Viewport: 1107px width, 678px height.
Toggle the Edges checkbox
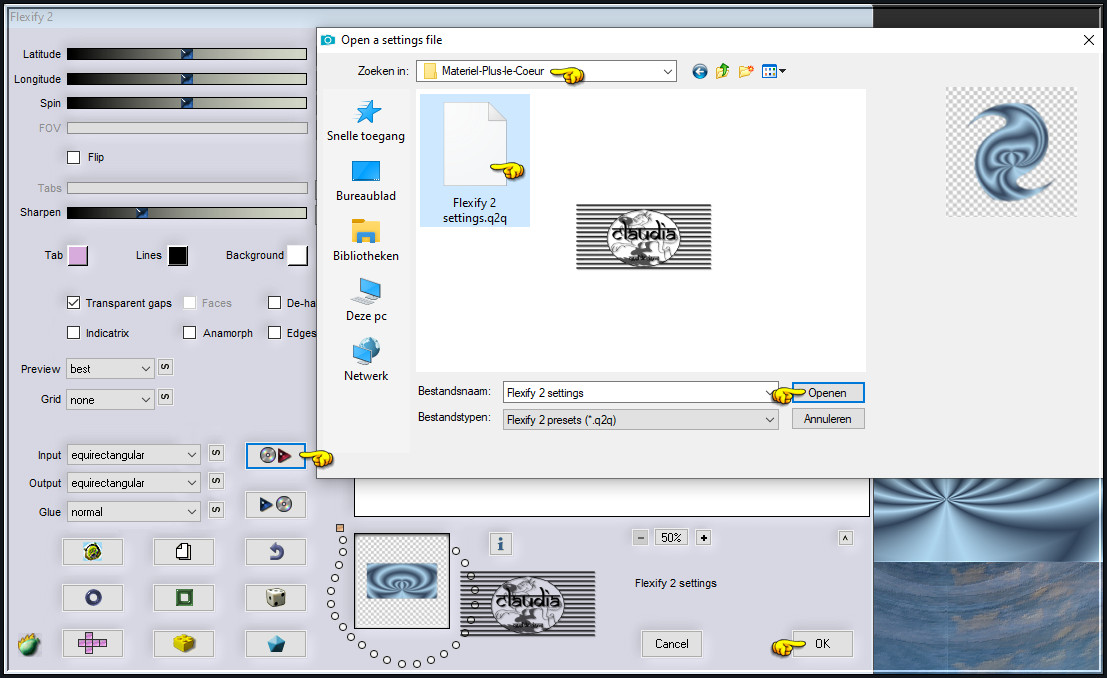pyautogui.click(x=275, y=333)
